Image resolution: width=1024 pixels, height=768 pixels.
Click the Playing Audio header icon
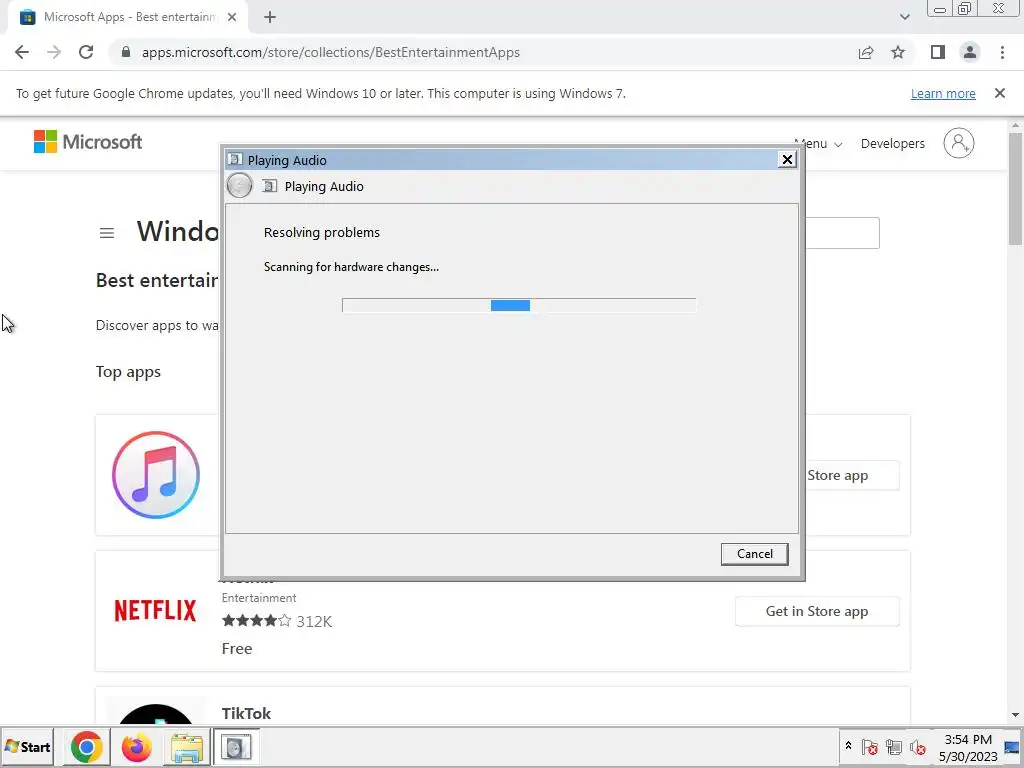click(269, 186)
